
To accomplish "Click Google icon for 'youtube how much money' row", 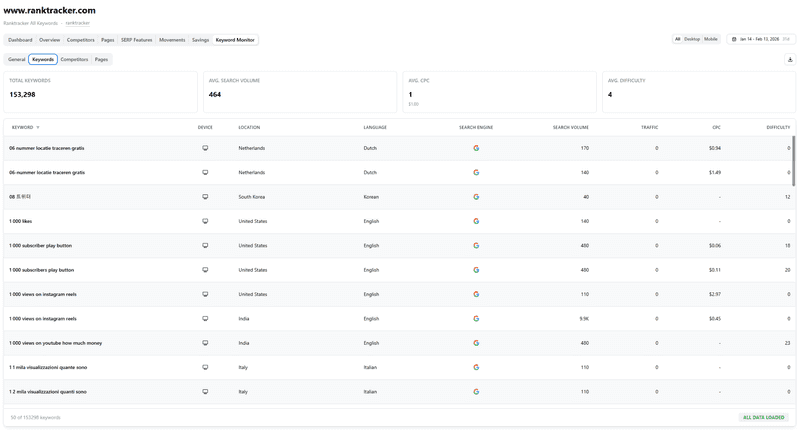I will point(476,343).
